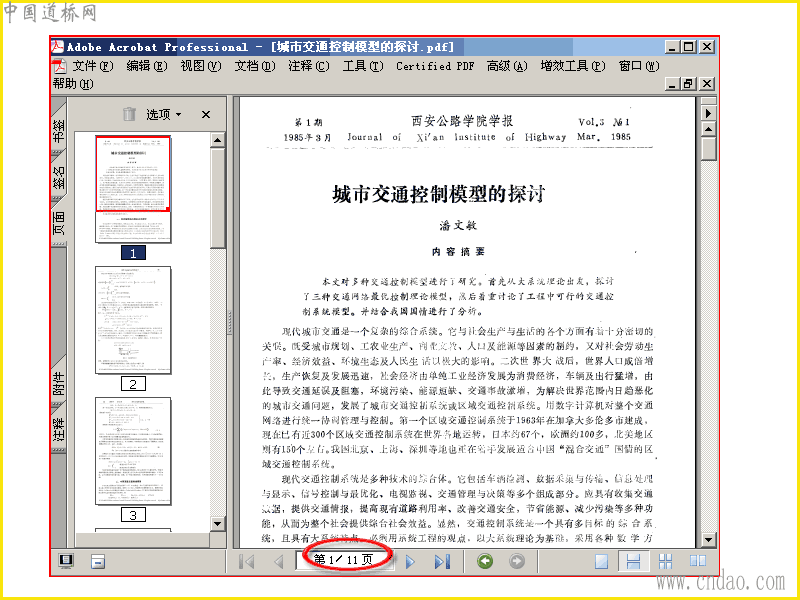Viewport: 800px width, 600px height.
Task: Select the single page layout icon
Action: coord(602,562)
